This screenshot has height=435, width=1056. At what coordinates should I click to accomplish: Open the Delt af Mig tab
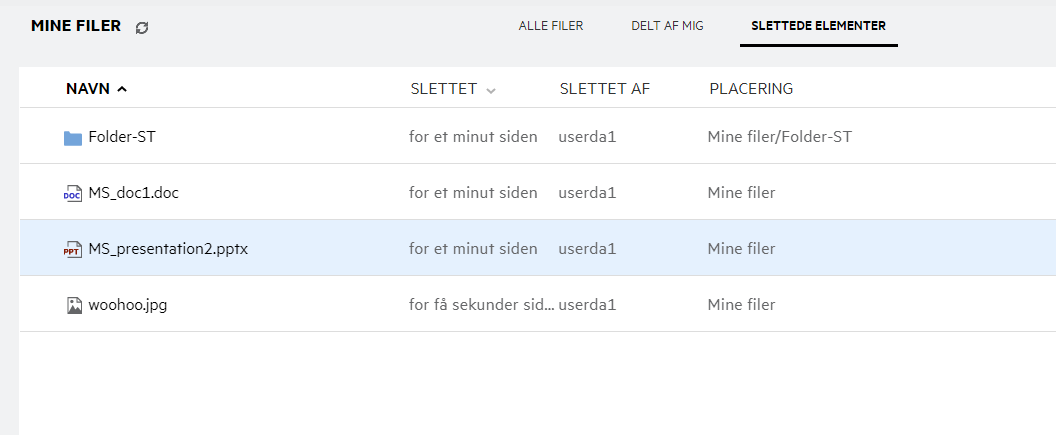pyautogui.click(x=667, y=26)
